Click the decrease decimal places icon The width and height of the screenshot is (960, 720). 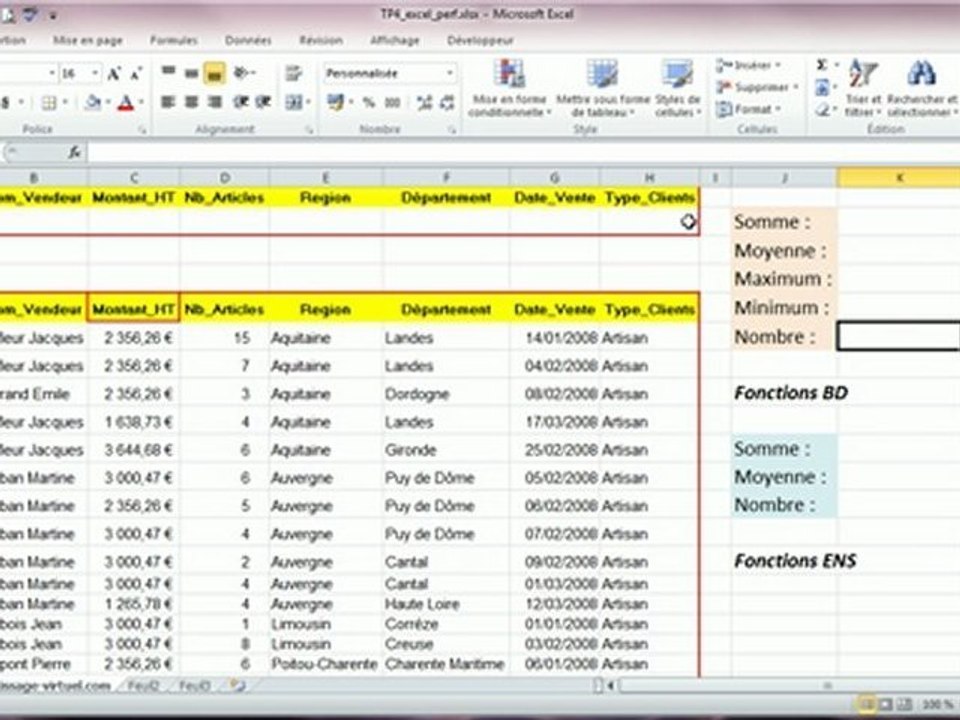pos(447,103)
